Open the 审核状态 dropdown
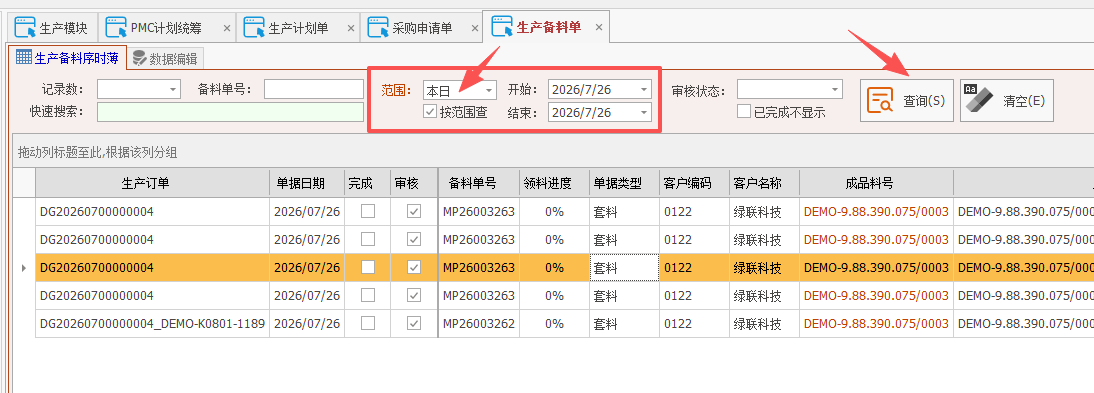Screen dimensions: 1094x393 tap(834, 89)
